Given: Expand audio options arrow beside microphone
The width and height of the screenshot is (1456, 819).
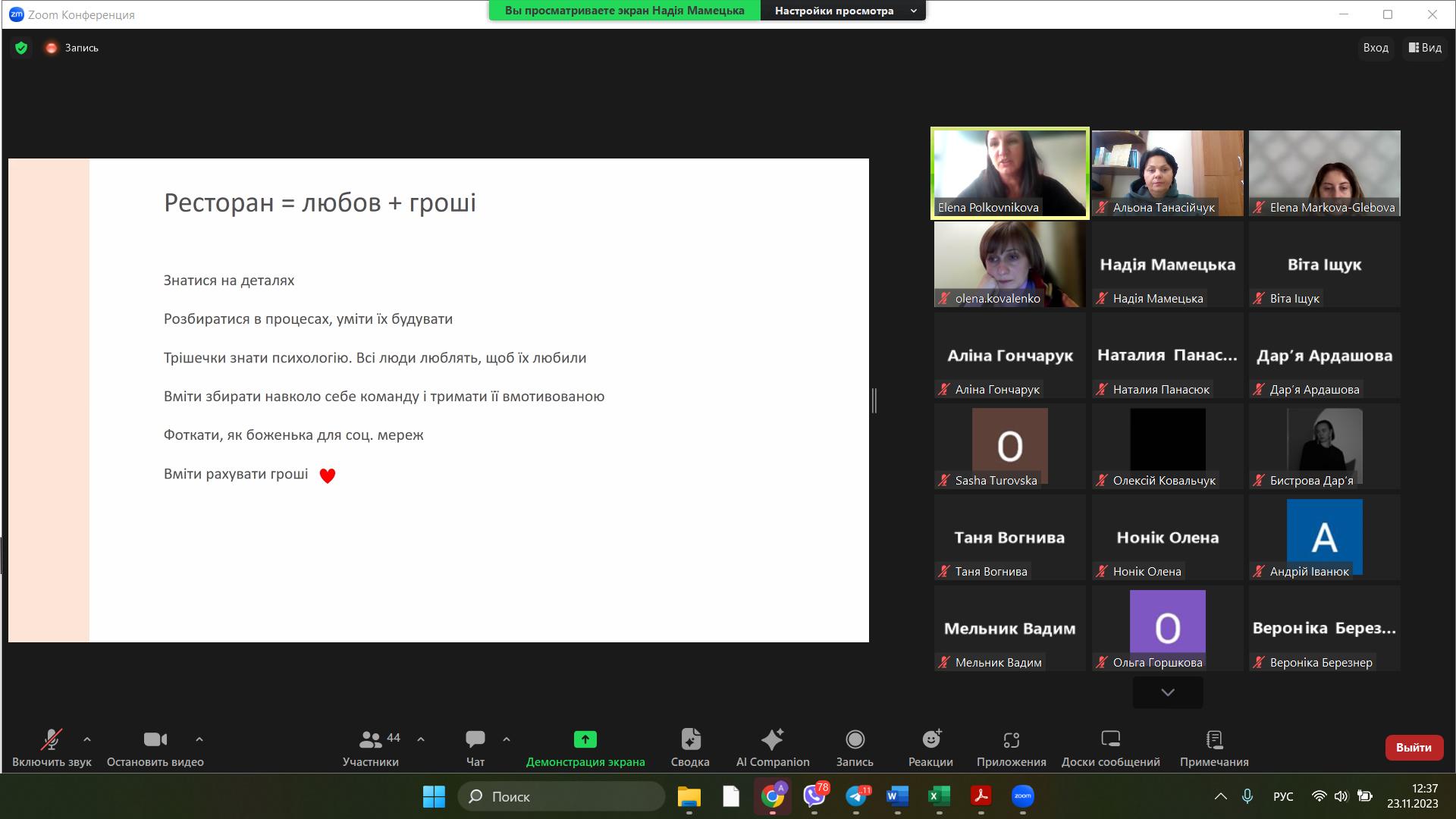Looking at the screenshot, I should click(x=87, y=739).
